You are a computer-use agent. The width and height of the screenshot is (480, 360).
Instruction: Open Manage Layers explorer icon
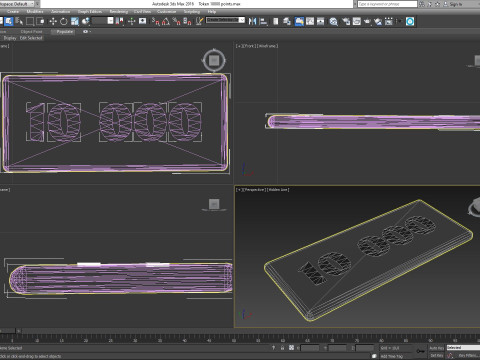tap(287, 22)
